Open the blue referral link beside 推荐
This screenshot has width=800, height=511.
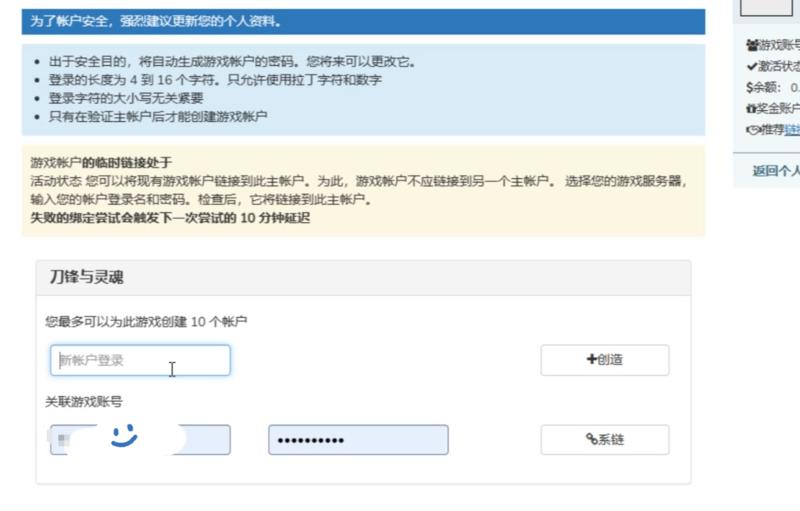(792, 130)
